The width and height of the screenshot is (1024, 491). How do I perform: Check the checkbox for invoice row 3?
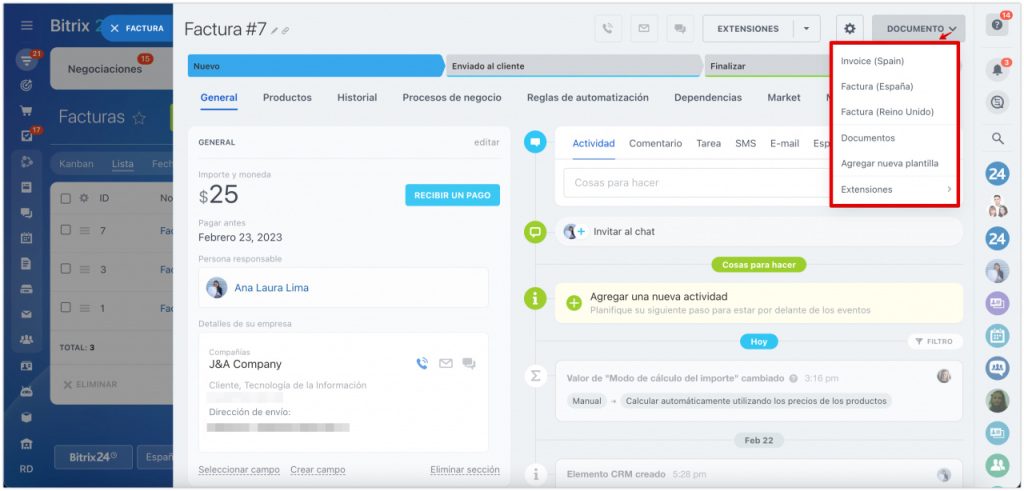[x=66, y=270]
